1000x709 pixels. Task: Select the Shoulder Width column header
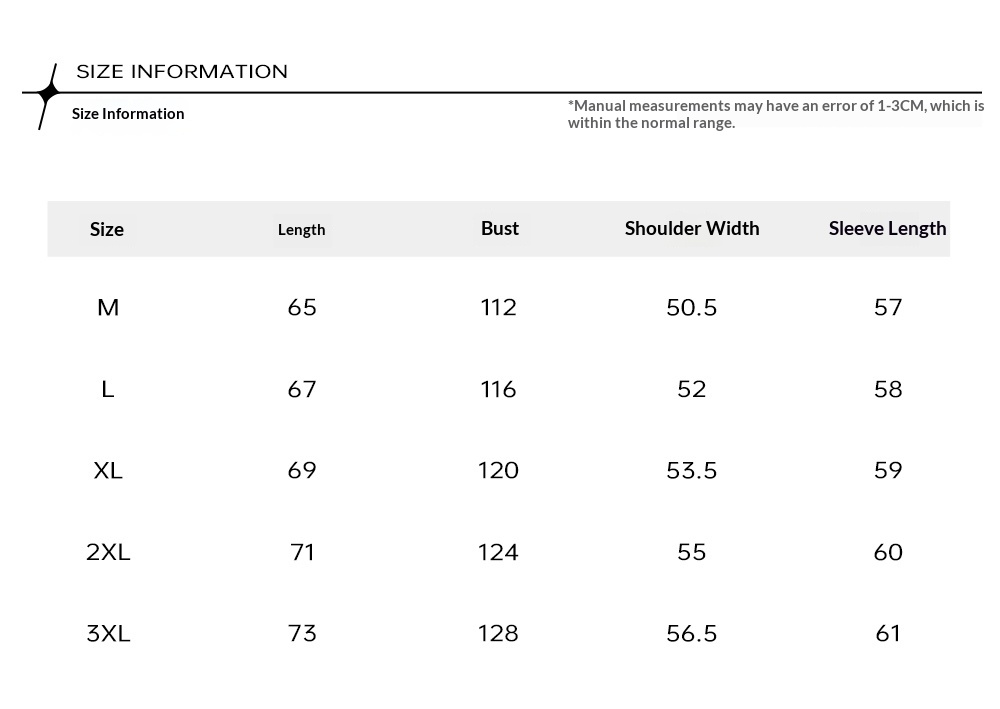[x=692, y=228]
